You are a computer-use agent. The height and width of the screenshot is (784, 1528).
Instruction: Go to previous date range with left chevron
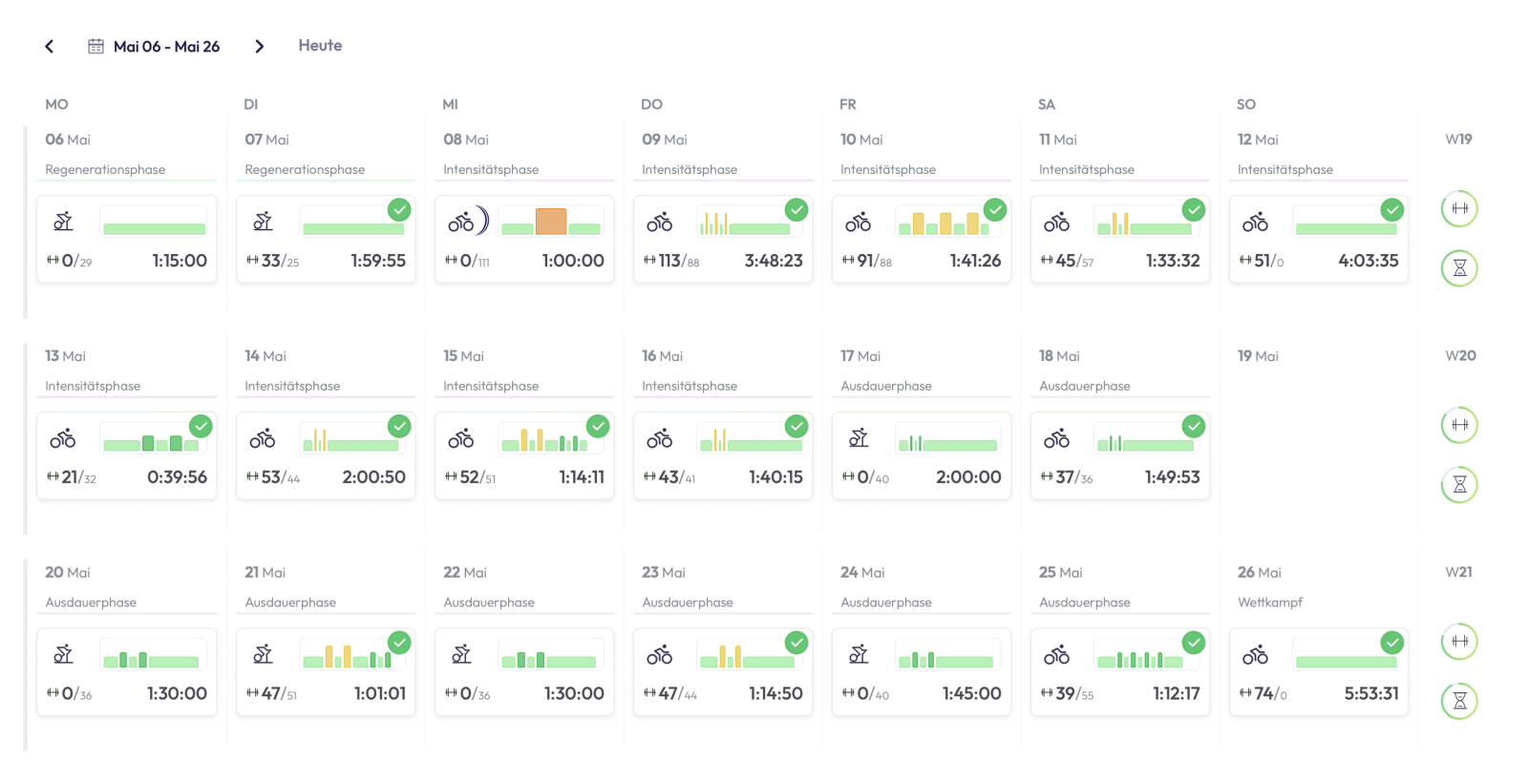click(x=50, y=46)
